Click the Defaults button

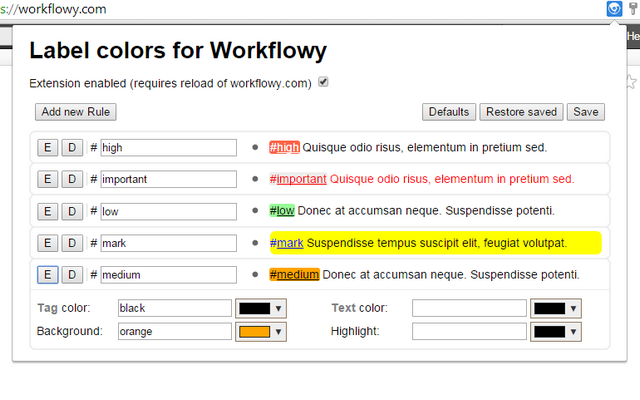pos(449,112)
